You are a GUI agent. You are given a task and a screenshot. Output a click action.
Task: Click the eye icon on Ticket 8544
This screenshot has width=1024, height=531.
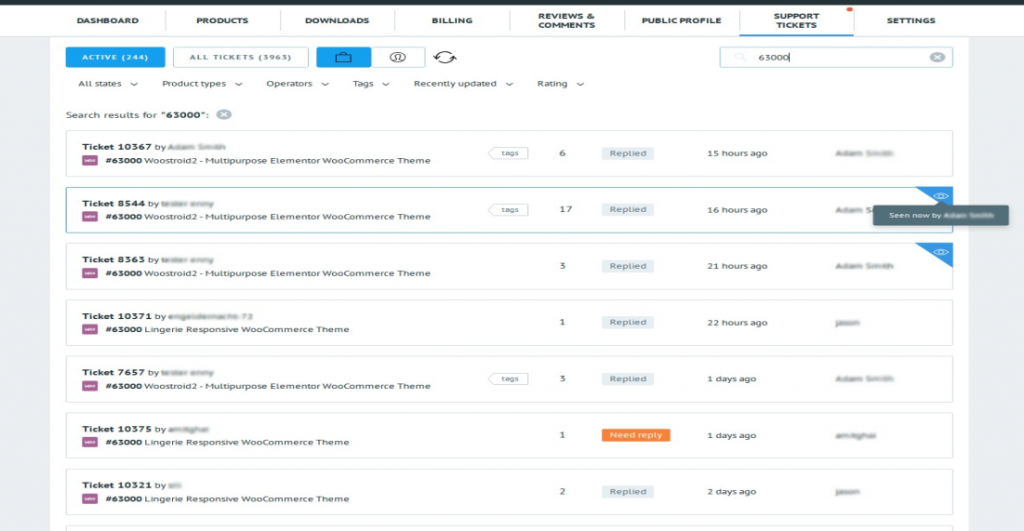[941, 196]
